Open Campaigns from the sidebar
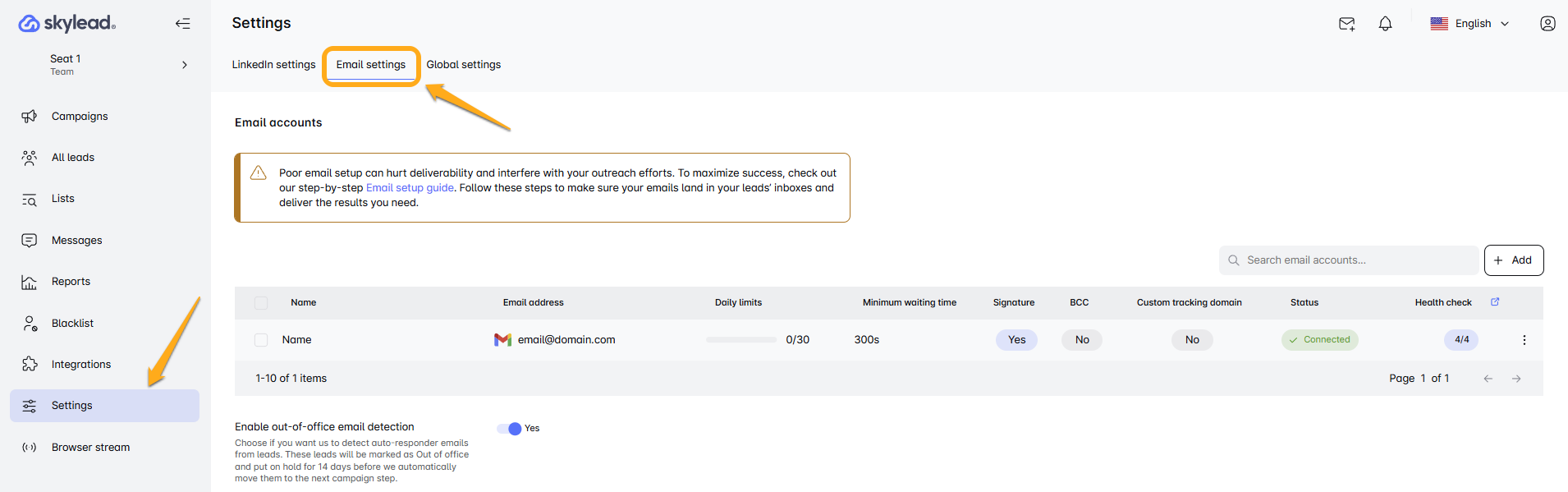The image size is (1568, 492). point(80,117)
